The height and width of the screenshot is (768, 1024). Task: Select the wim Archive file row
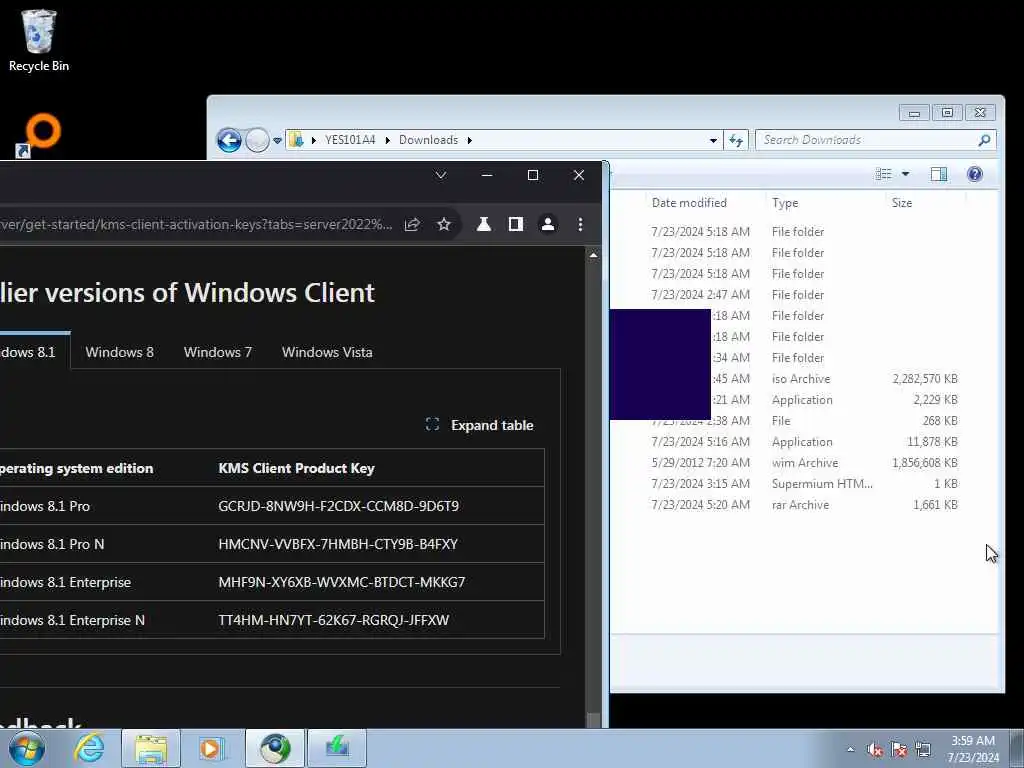pyautogui.click(x=804, y=462)
